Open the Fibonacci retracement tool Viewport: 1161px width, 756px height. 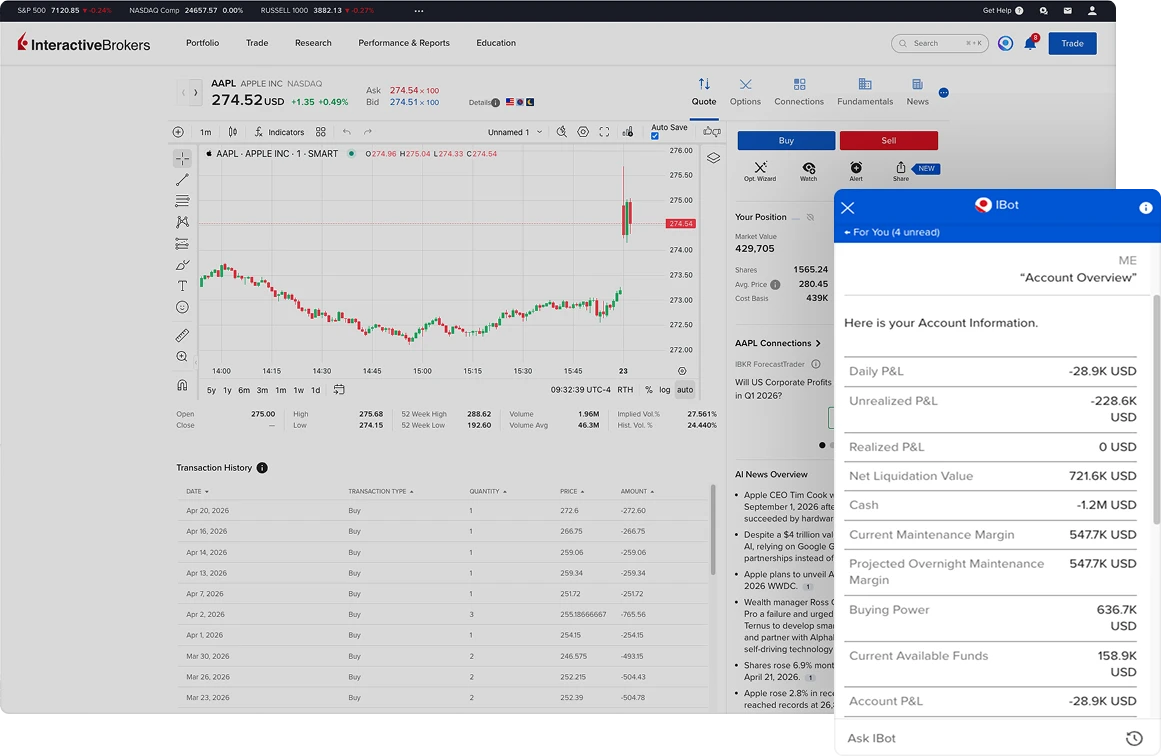click(182, 201)
